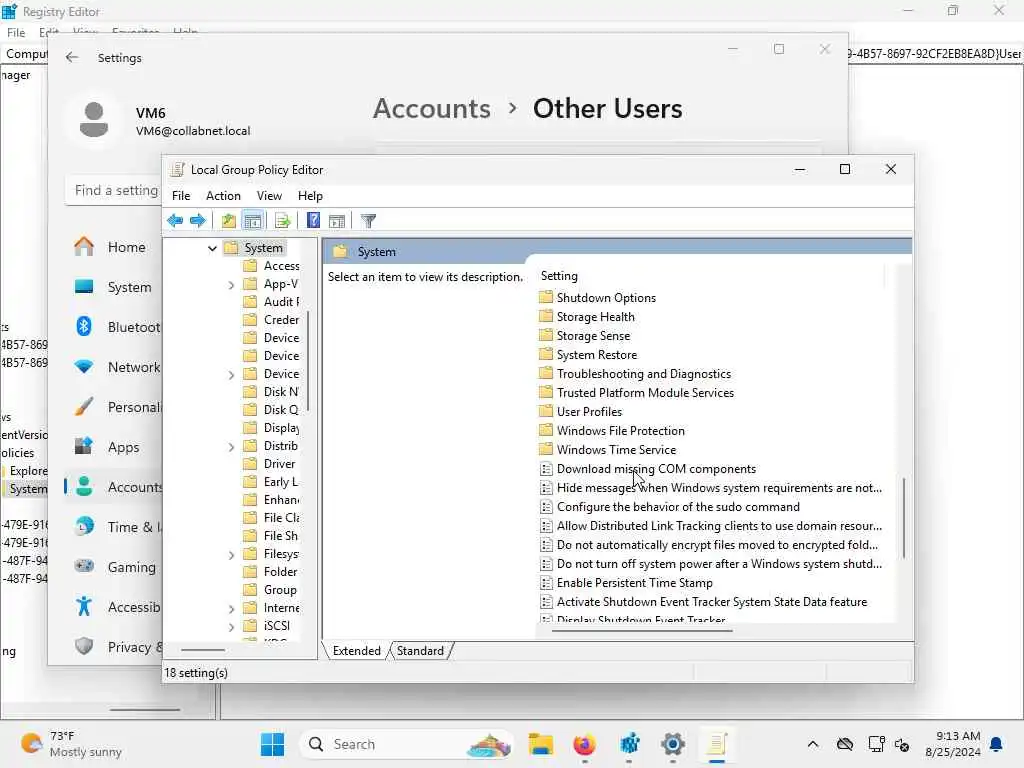1024x768 pixels.
Task: Open Action menu in Group Policy Editor
Action: [223, 196]
